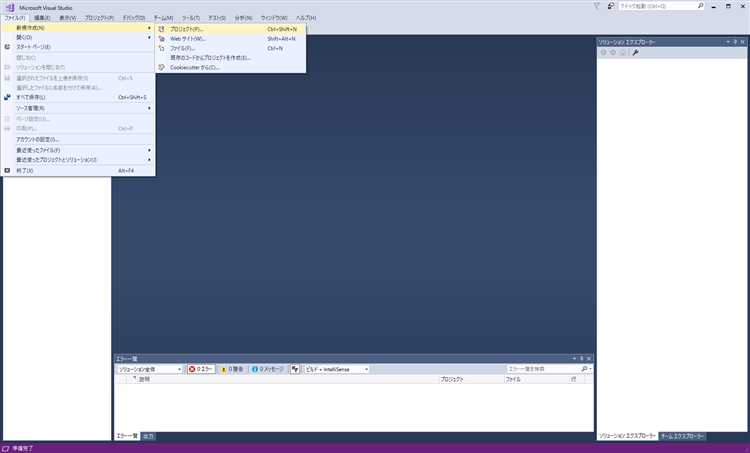Open the テスト(S) menu
750x453 pixels.
click(x=217, y=18)
